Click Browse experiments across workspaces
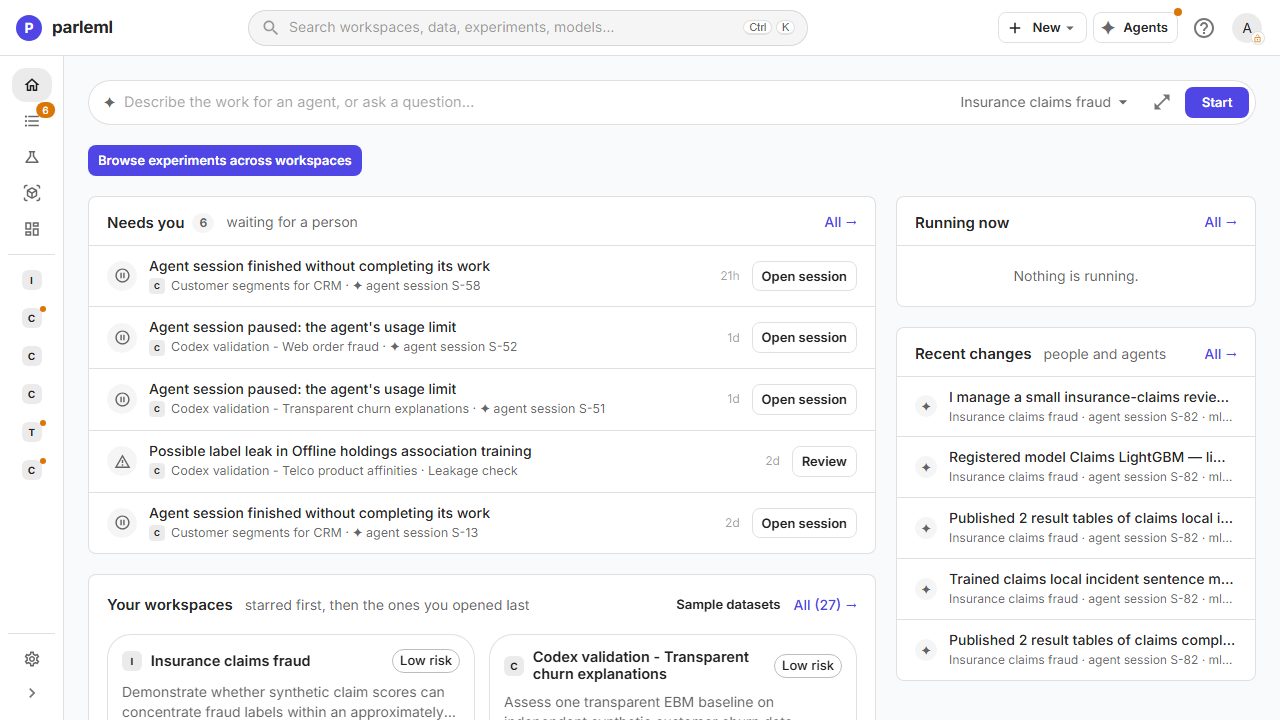The width and height of the screenshot is (1280, 720). 225,160
